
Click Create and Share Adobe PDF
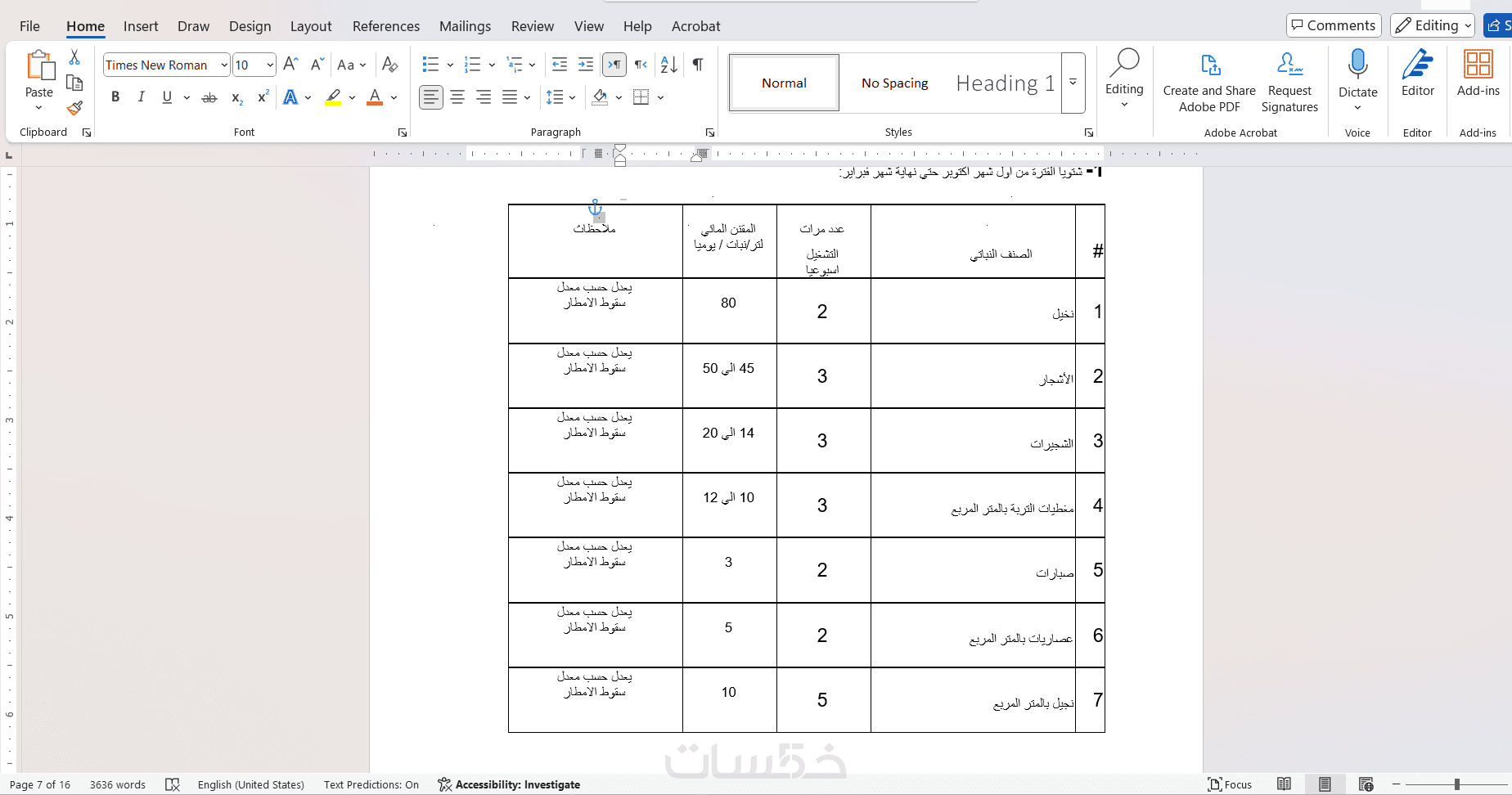1209,81
